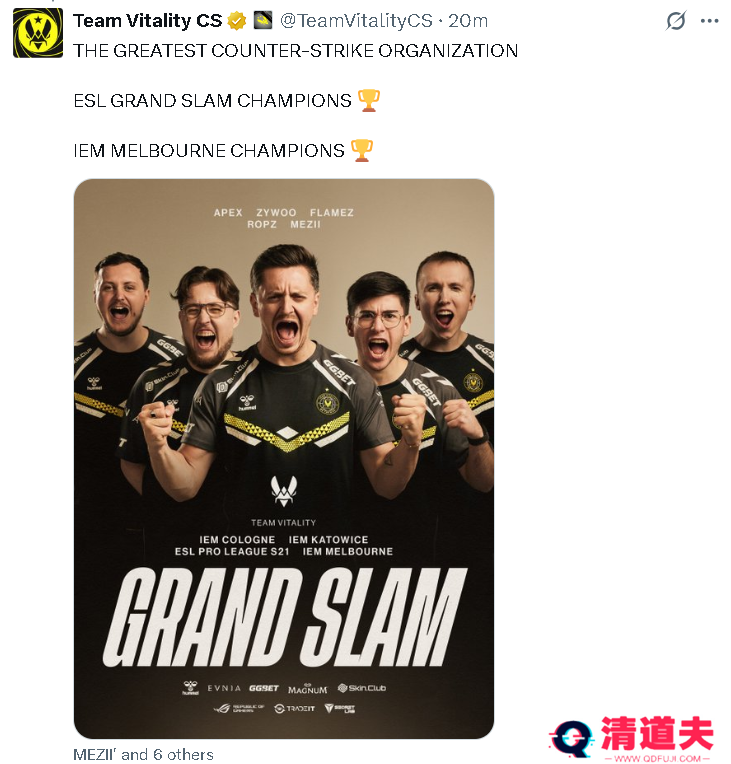Open the Grok explain-post icon

coord(676,21)
